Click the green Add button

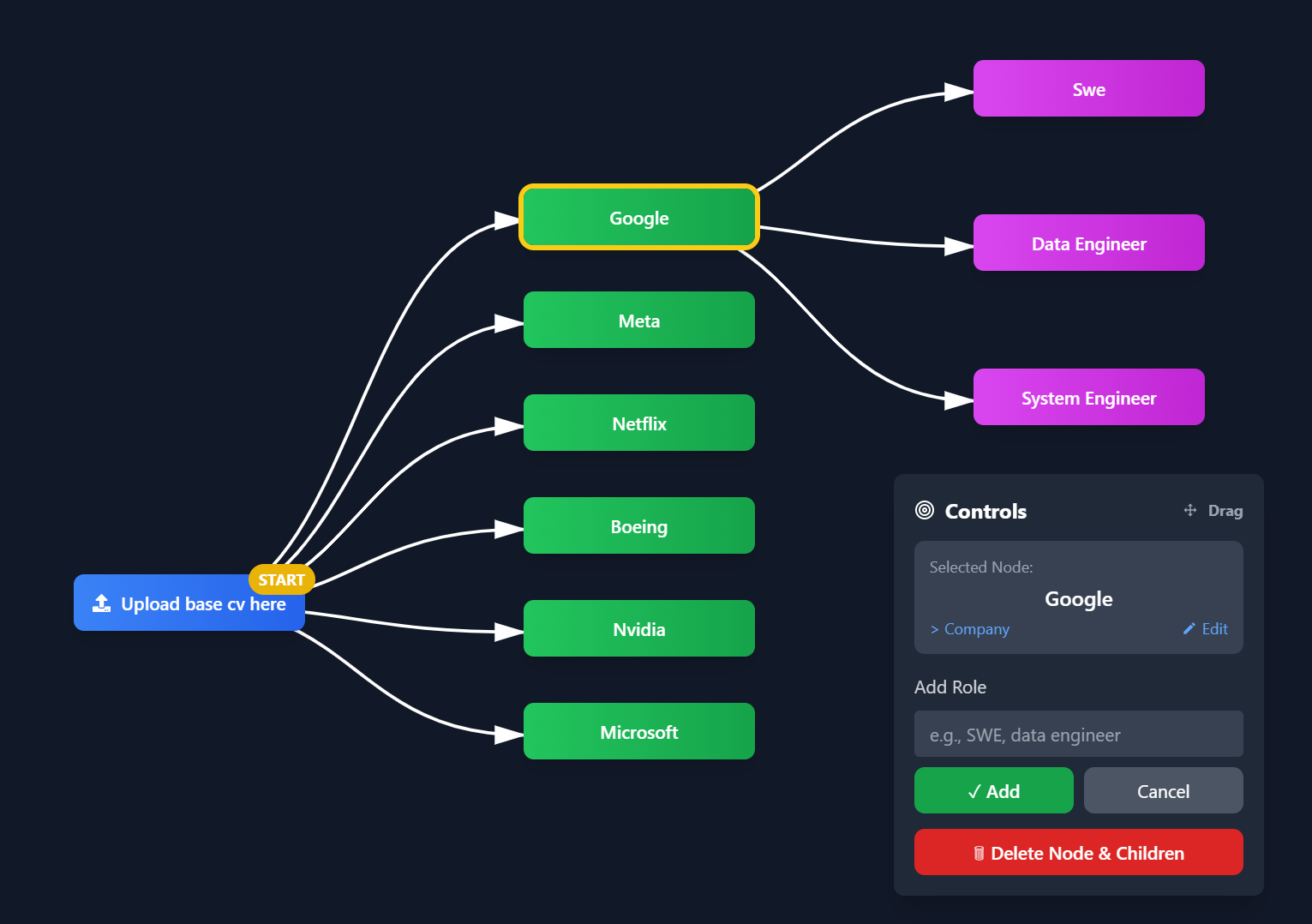click(x=994, y=790)
